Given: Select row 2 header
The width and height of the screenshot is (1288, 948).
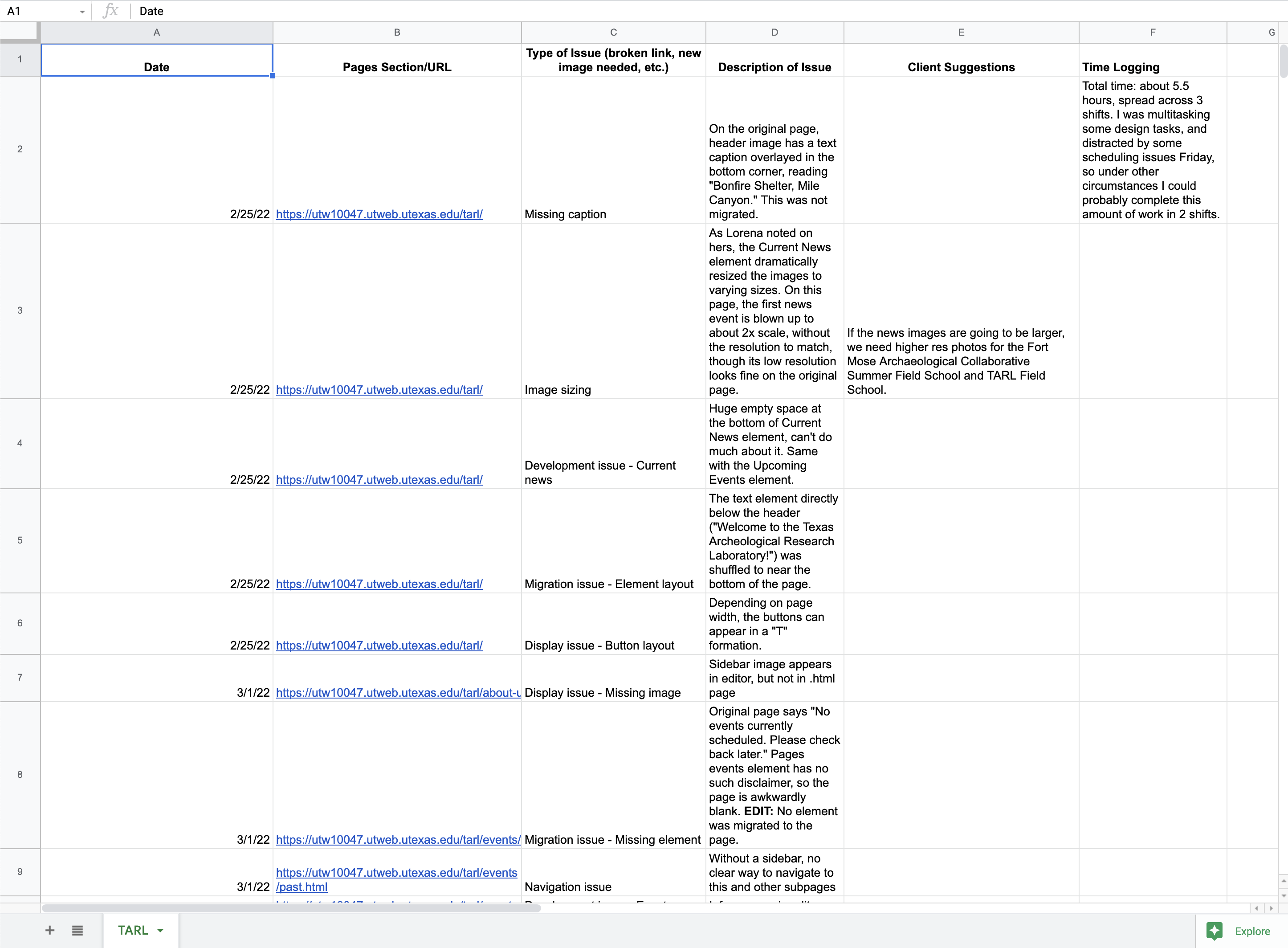Looking at the screenshot, I should [x=20, y=149].
